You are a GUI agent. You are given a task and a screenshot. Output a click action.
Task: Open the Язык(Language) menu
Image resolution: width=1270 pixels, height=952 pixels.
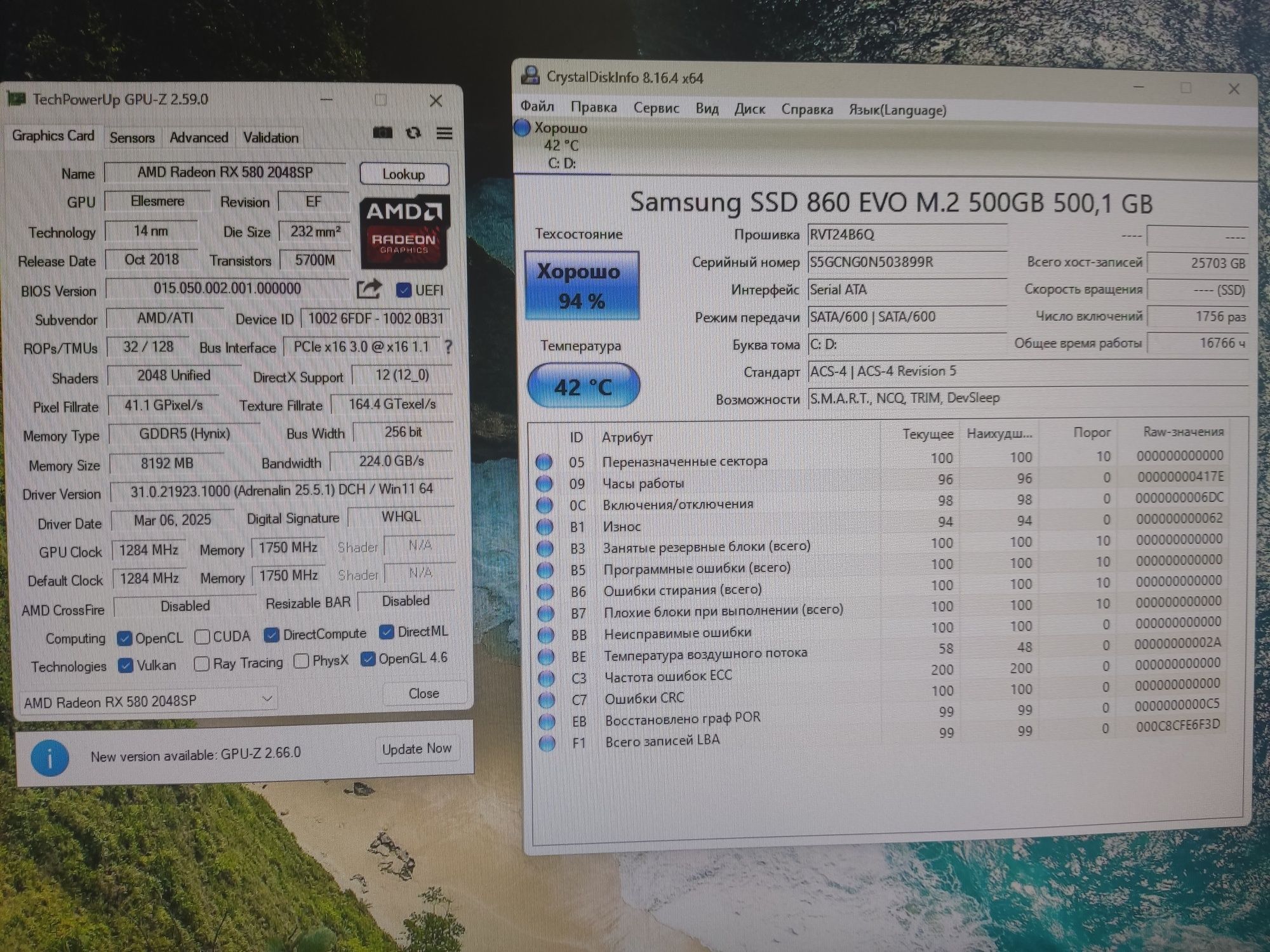click(898, 110)
